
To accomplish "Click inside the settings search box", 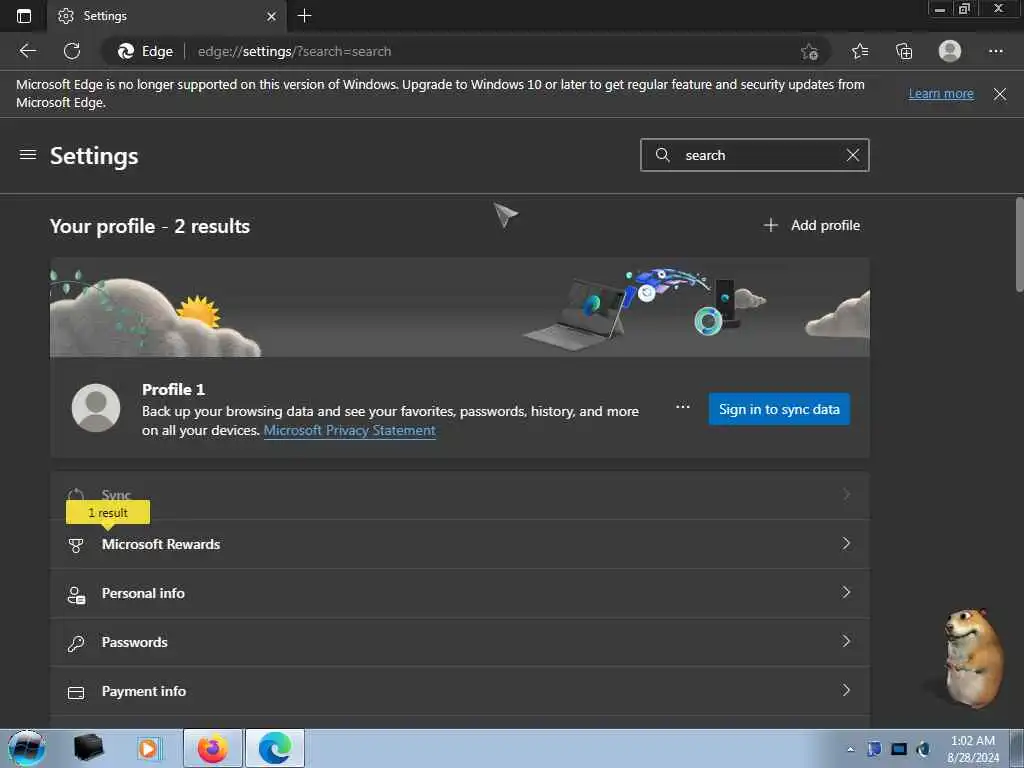I will 755,155.
